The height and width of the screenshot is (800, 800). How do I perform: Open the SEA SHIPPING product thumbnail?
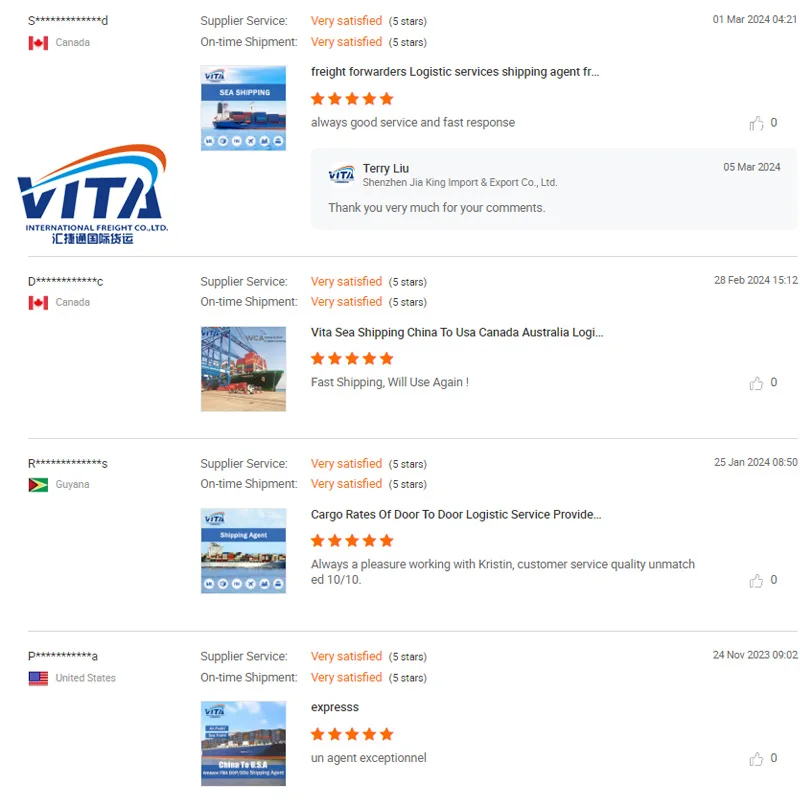point(243,108)
